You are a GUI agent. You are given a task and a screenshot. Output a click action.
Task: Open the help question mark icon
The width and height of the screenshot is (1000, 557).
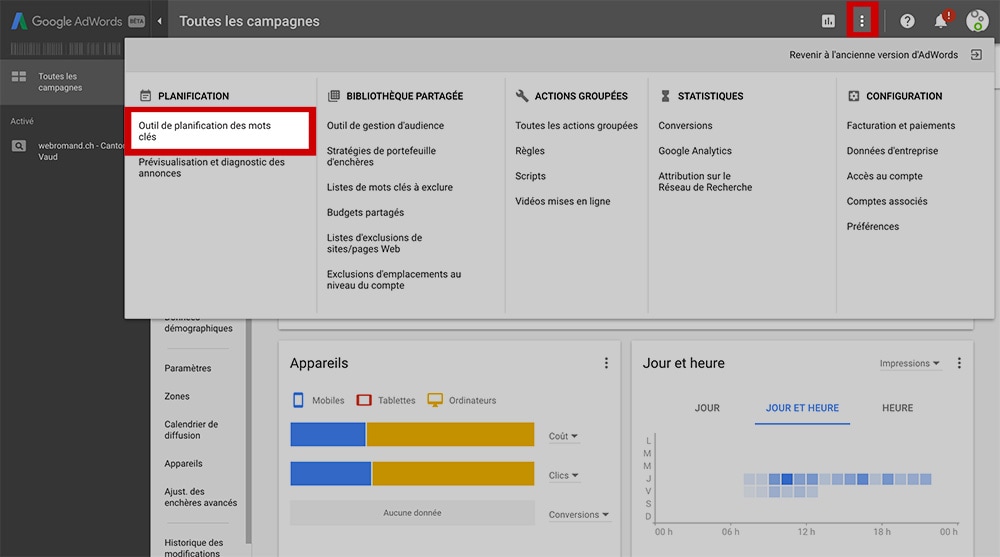pos(907,21)
